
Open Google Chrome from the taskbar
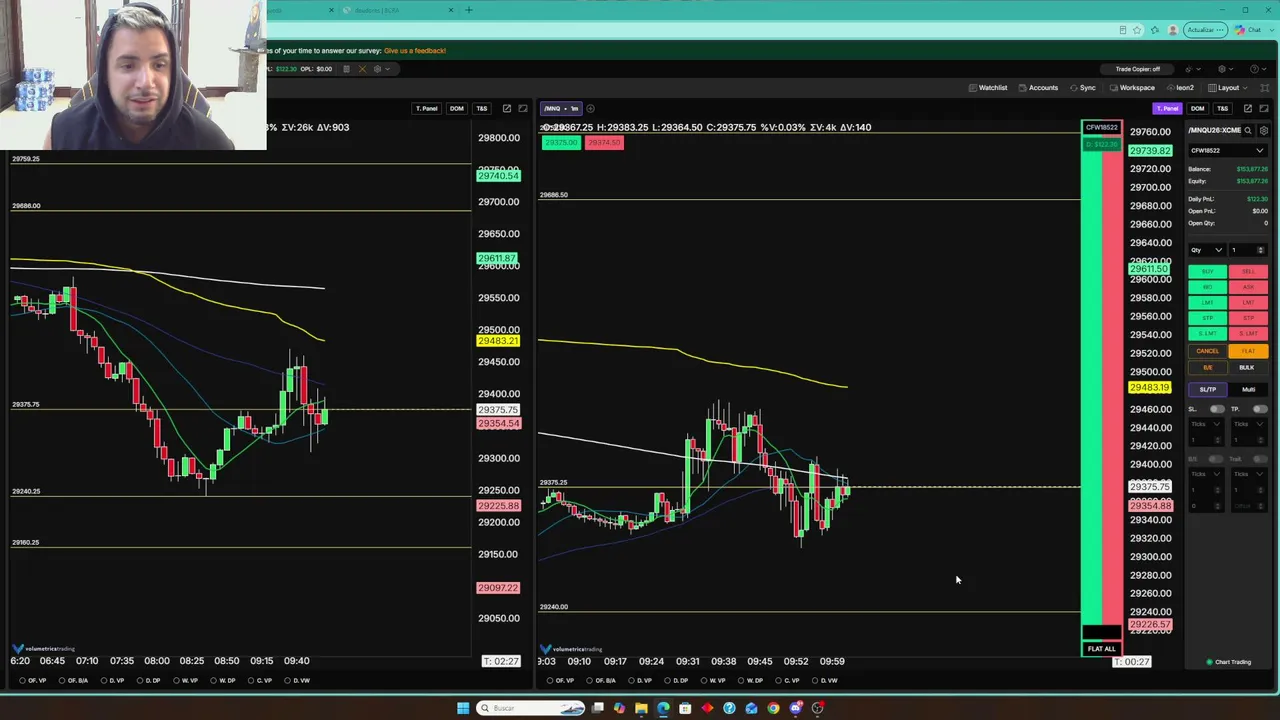click(773, 708)
